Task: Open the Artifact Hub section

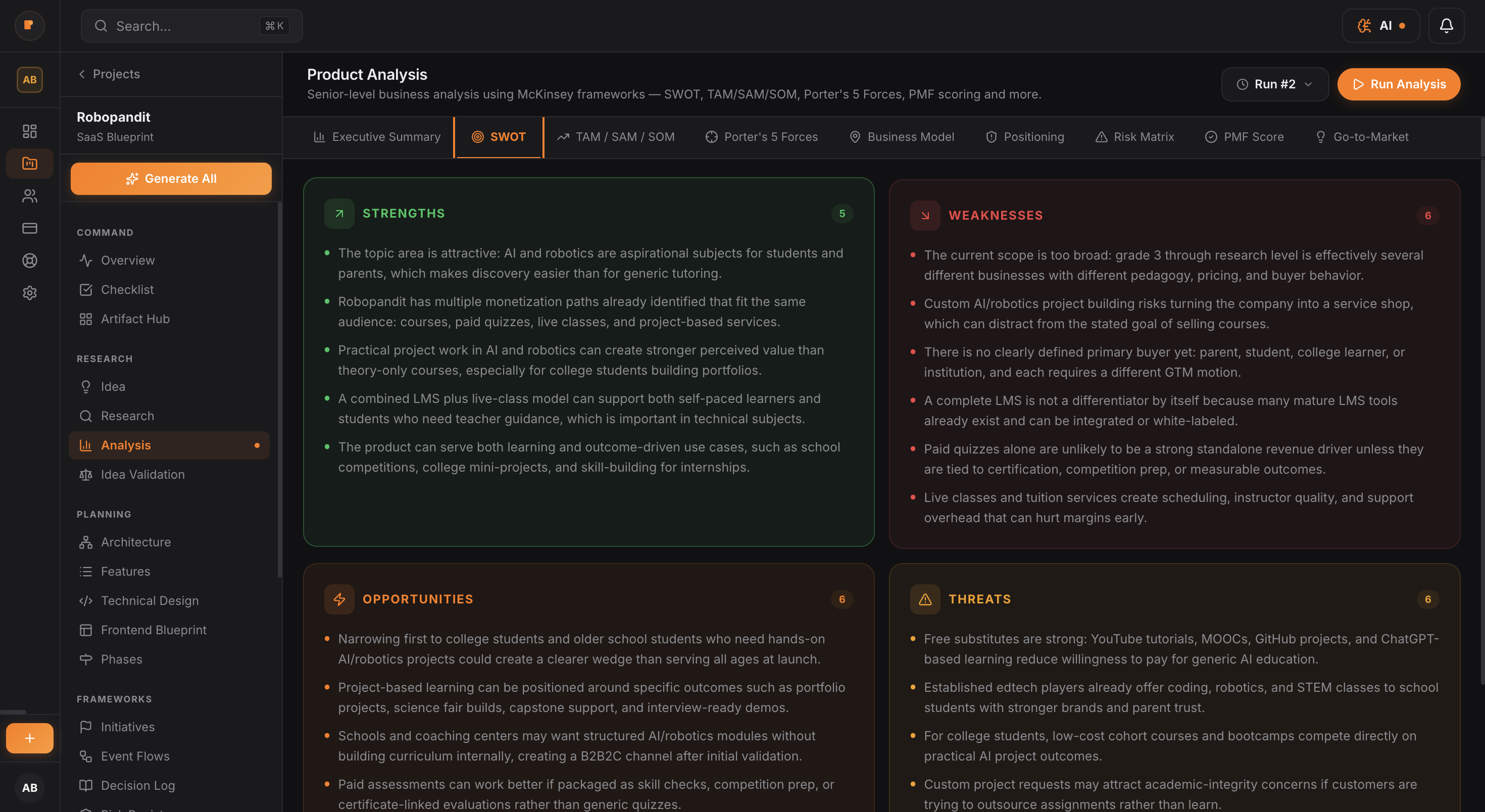Action: click(x=134, y=318)
